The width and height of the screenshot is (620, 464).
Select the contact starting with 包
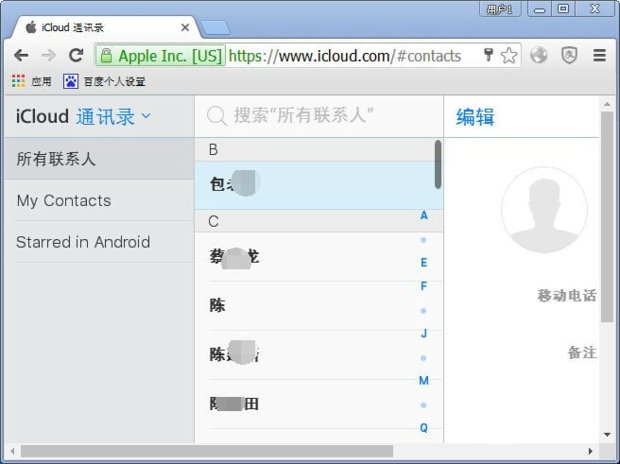click(319, 185)
